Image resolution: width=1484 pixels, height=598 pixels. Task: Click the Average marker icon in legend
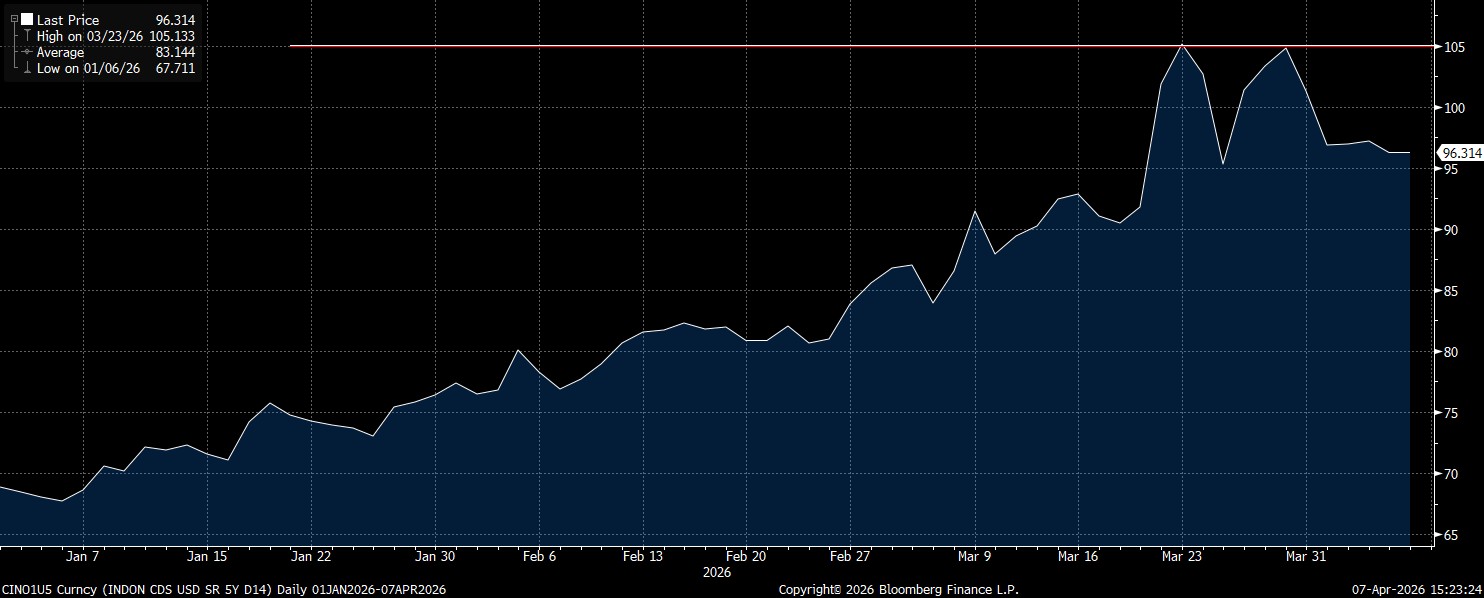pos(26,52)
